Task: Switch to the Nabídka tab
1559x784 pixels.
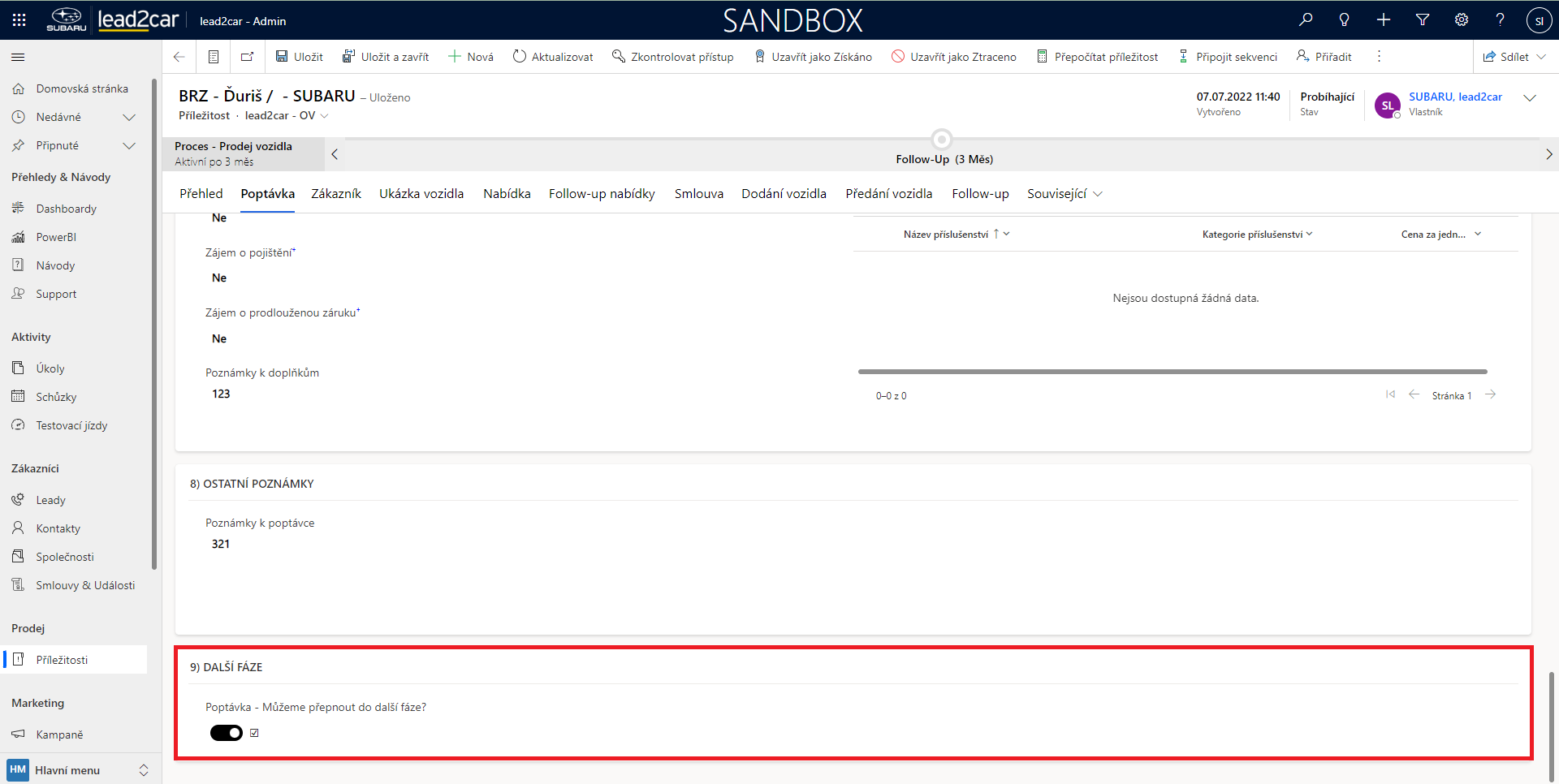Action: 507,194
